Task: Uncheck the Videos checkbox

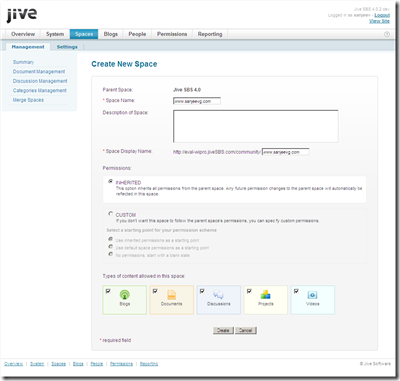Action: pos(296,291)
